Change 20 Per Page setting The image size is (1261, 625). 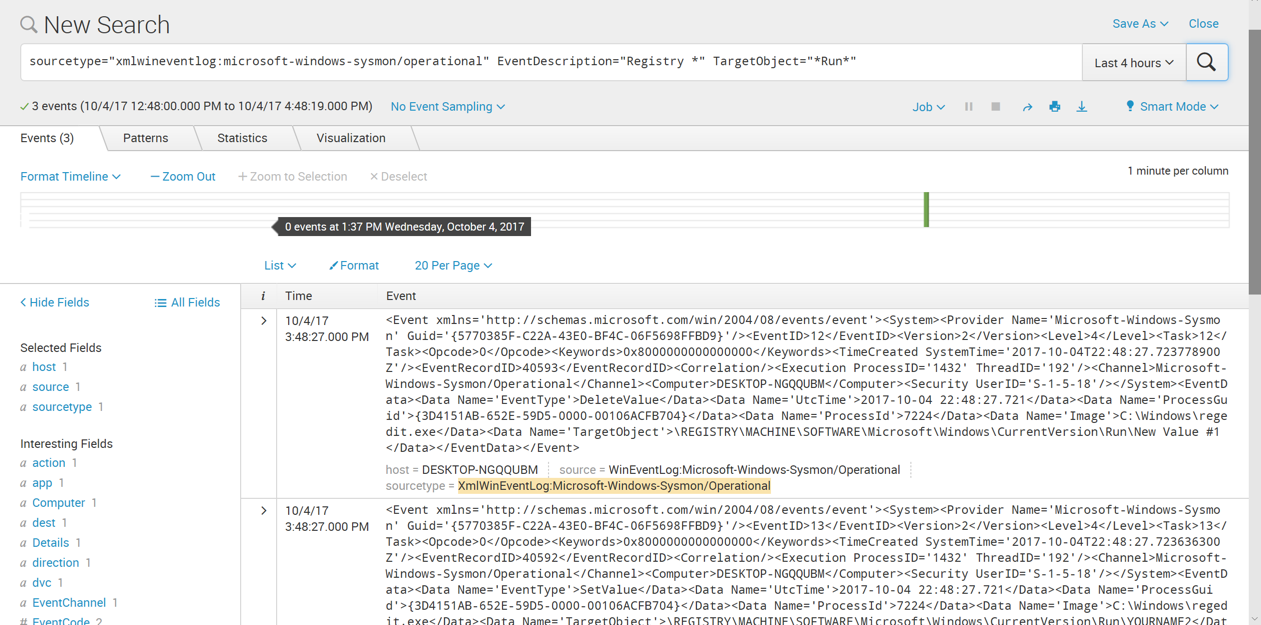click(x=453, y=265)
